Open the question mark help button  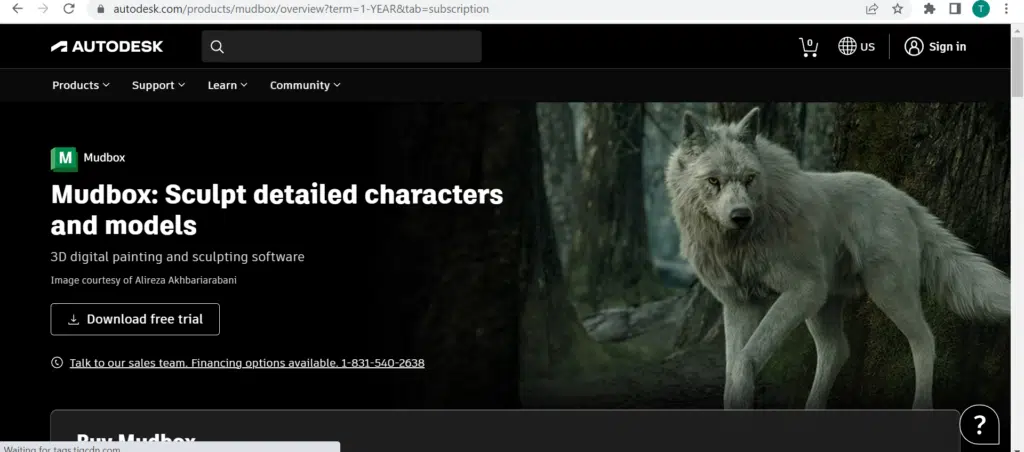(979, 425)
